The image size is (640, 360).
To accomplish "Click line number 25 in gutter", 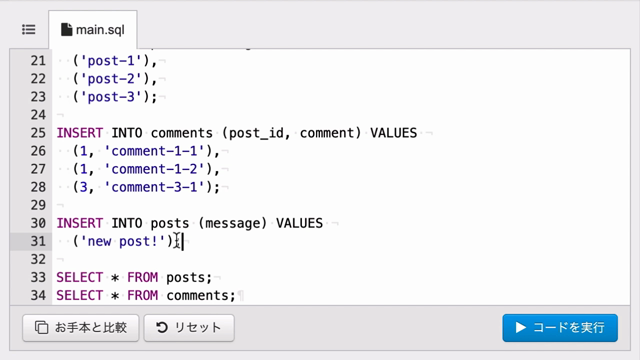I will click(x=38, y=133).
